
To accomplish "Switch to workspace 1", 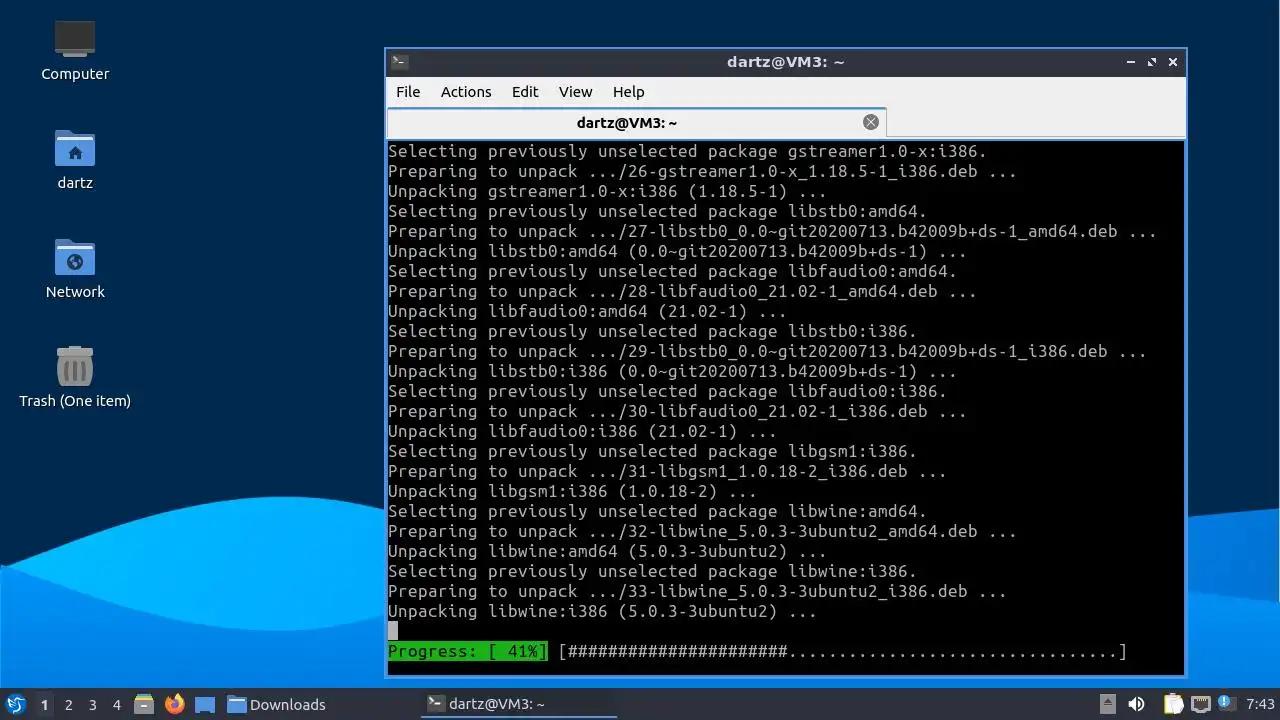I will click(44, 704).
